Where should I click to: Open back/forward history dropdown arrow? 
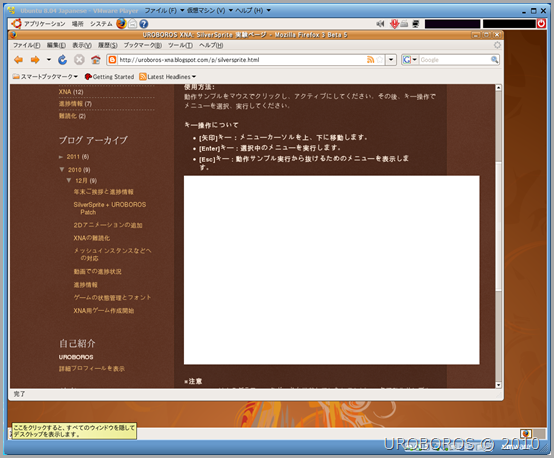click(49, 60)
